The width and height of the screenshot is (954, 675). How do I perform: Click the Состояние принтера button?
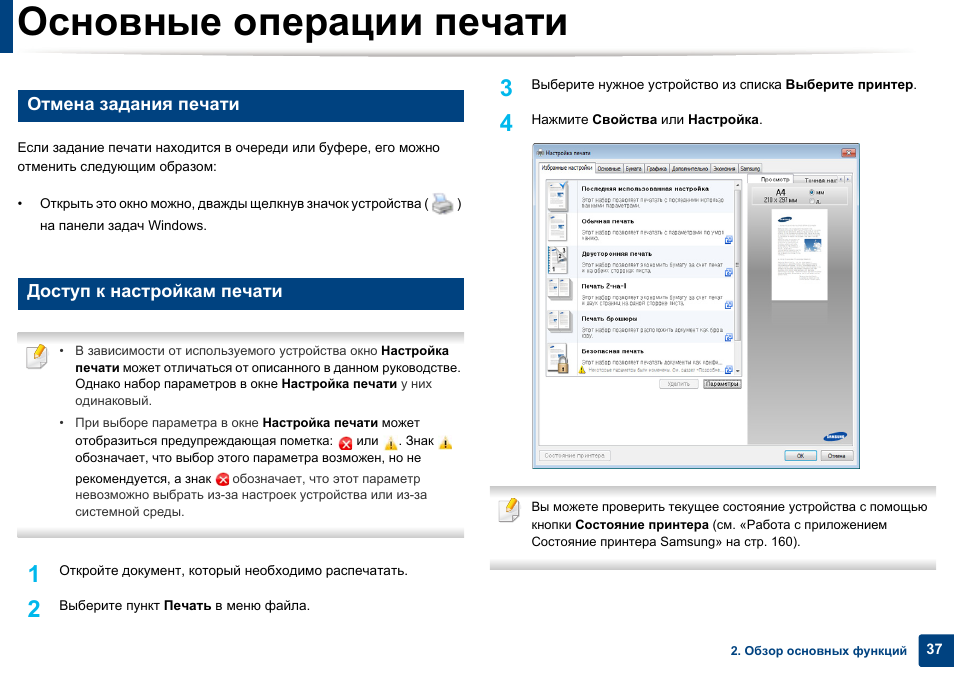(x=574, y=455)
